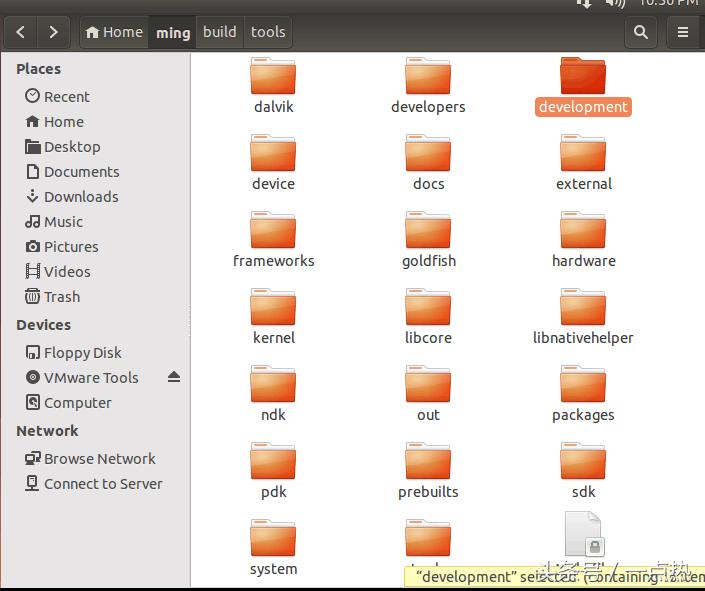
Task: Click Connect to Server
Action: (x=94, y=484)
